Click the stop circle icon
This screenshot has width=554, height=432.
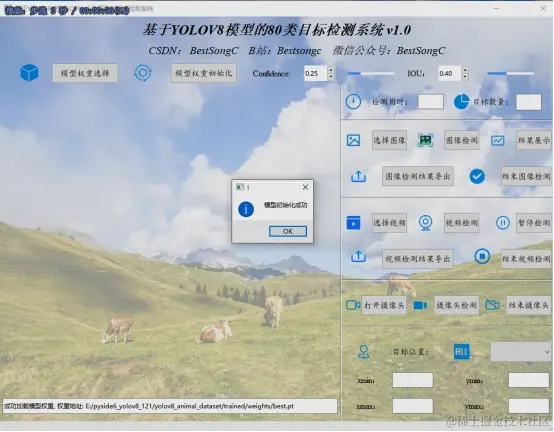482,256
